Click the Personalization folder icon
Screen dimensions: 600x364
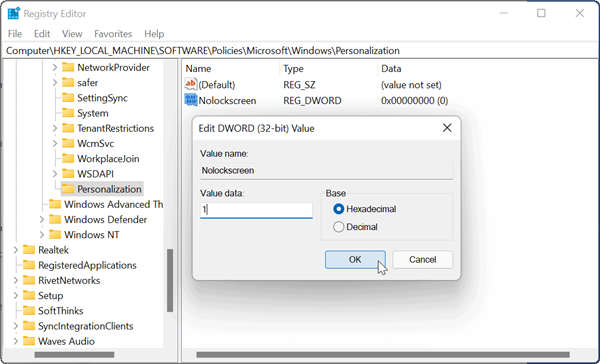(68, 189)
